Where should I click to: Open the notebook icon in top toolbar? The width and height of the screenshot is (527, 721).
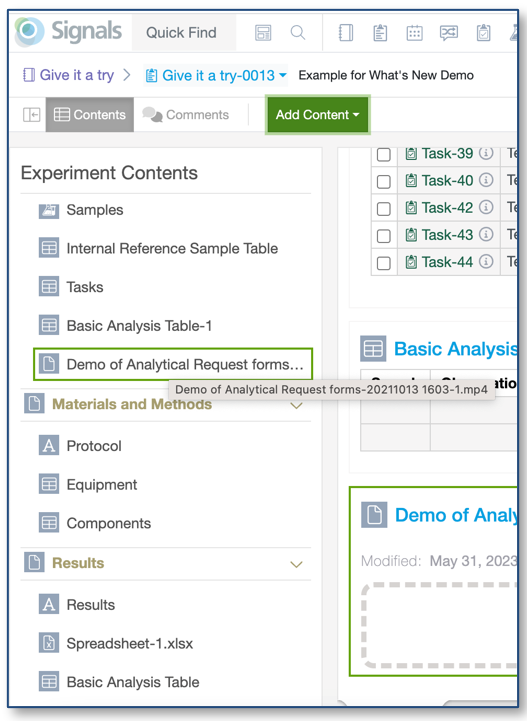346,33
